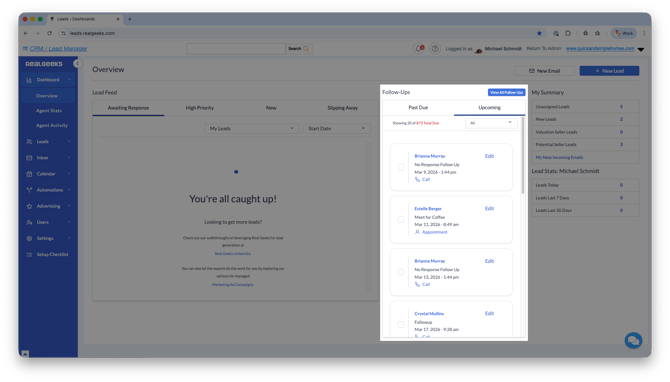This screenshot has width=670, height=382.
Task: Click the Calendar icon in sidebar
Action: point(29,174)
